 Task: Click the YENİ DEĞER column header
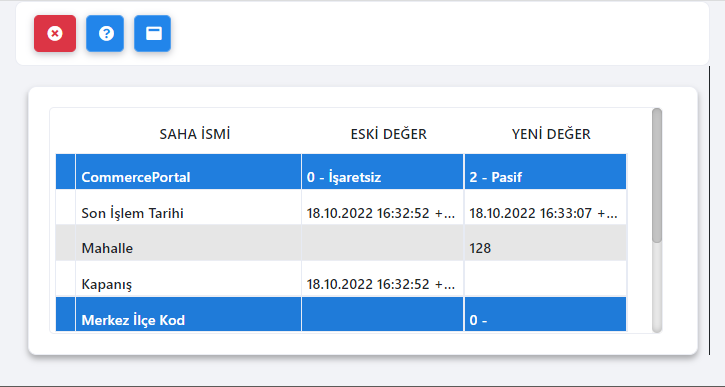coord(551,134)
